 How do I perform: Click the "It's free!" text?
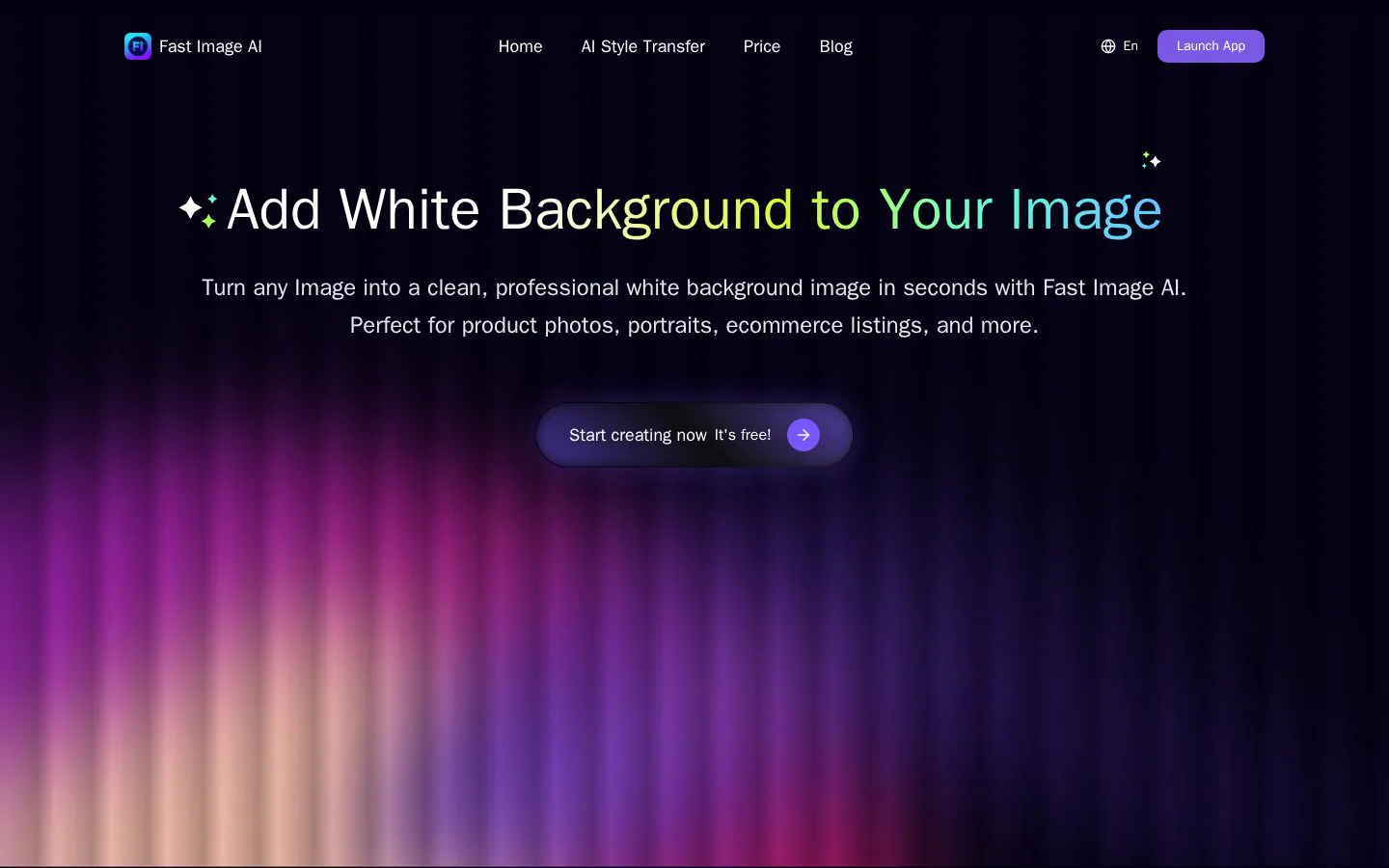point(743,435)
